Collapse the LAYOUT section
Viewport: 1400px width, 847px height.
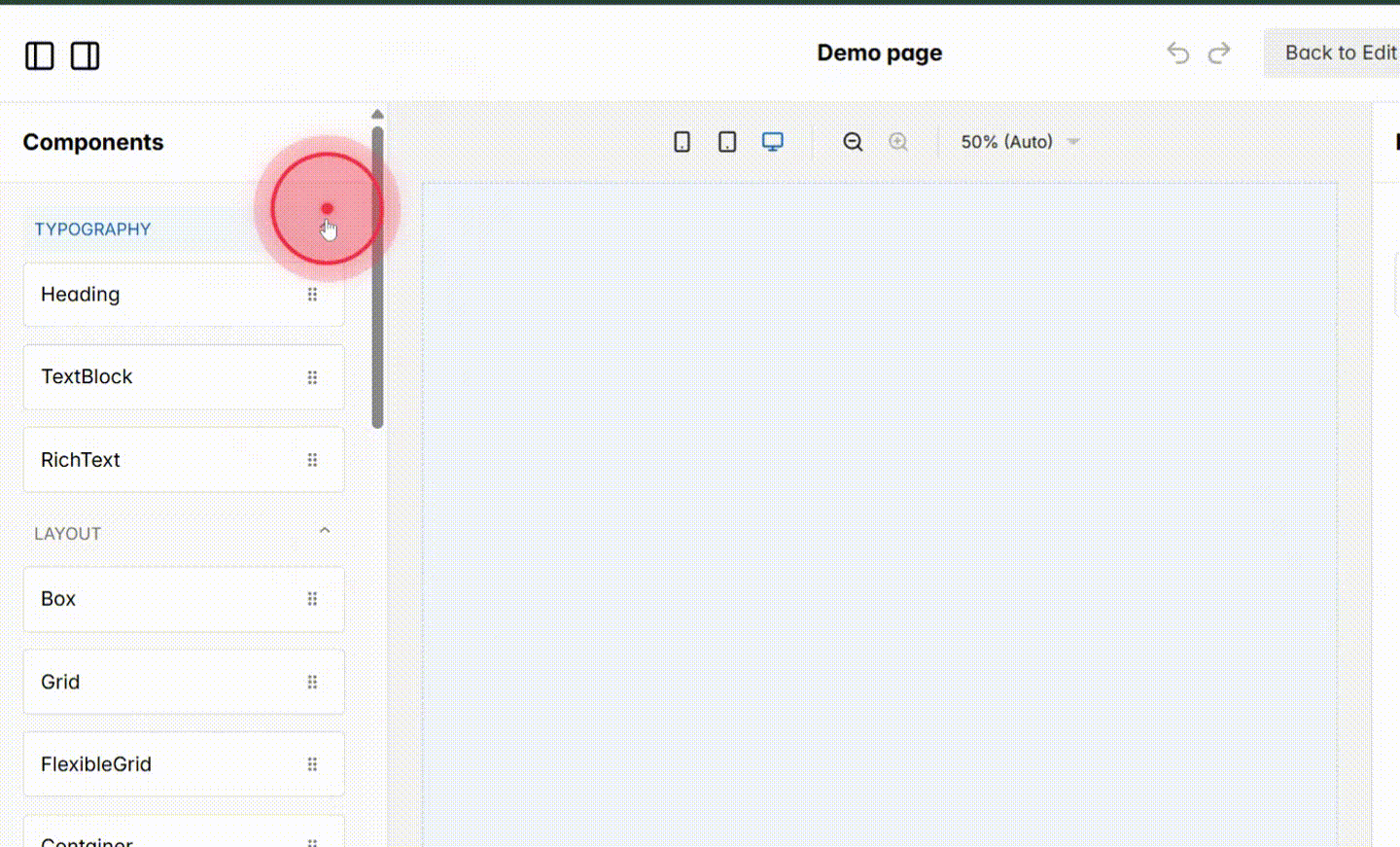click(324, 531)
